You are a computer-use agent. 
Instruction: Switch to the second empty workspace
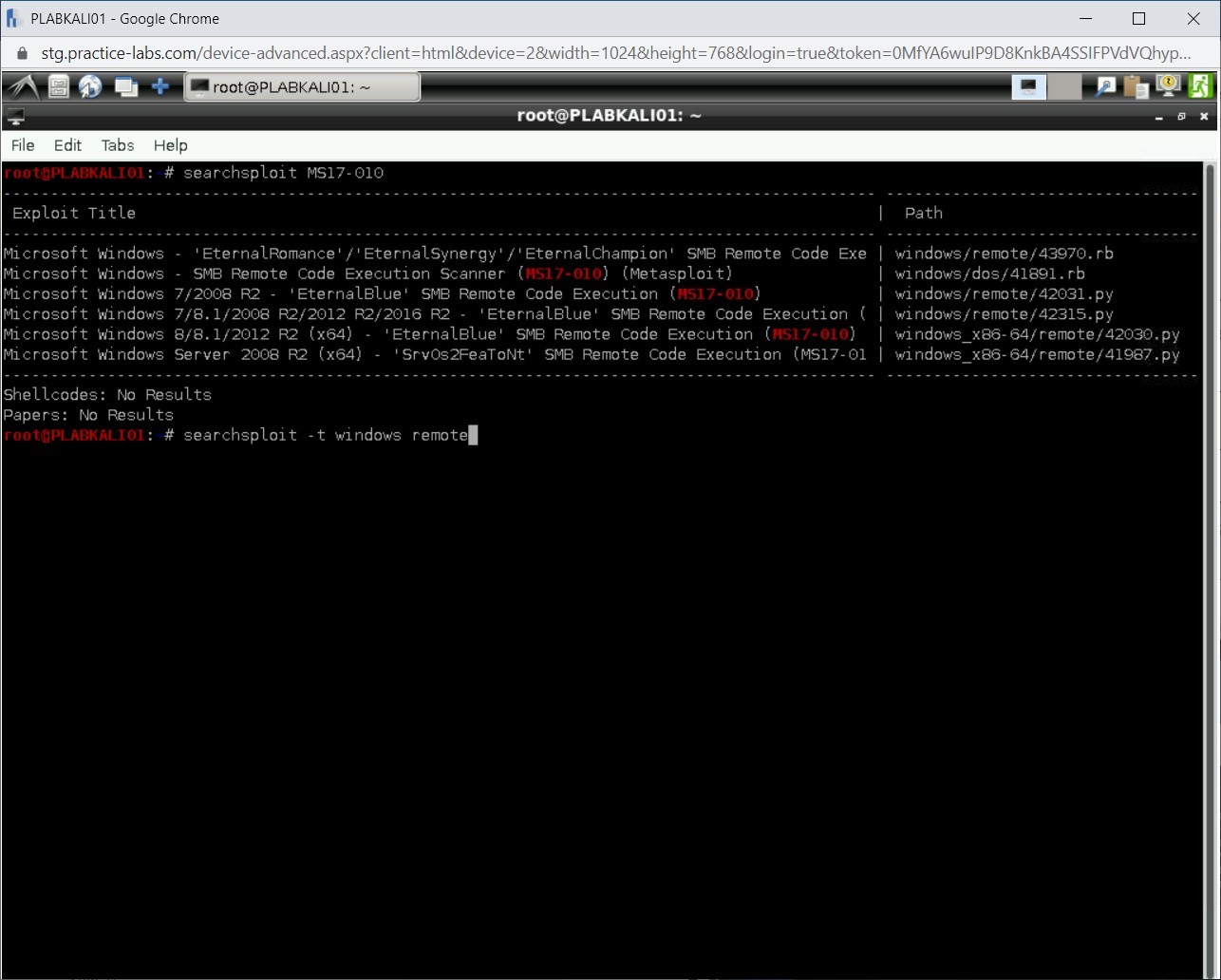tap(1064, 87)
